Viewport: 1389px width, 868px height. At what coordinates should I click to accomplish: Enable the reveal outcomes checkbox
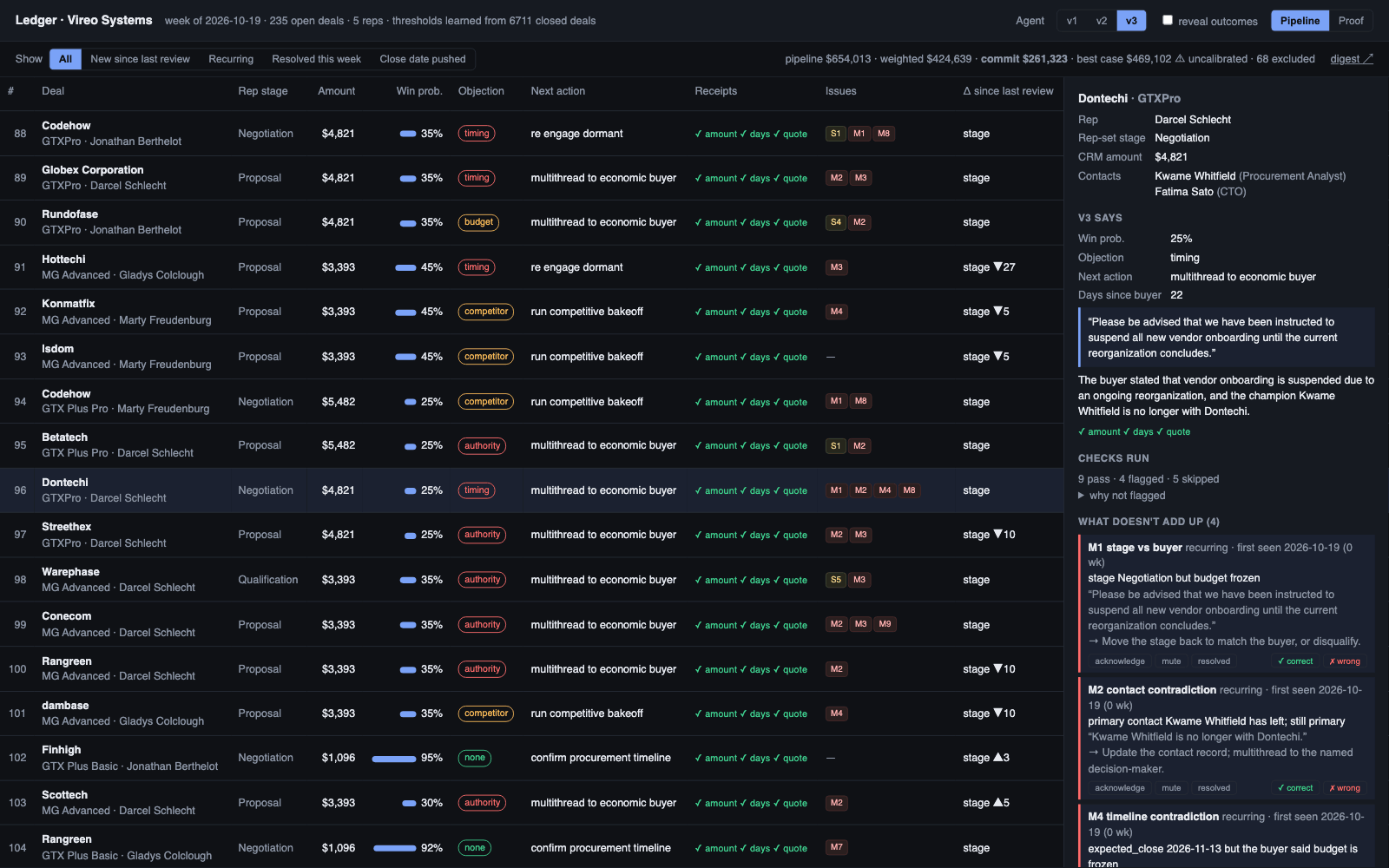pos(1168,20)
